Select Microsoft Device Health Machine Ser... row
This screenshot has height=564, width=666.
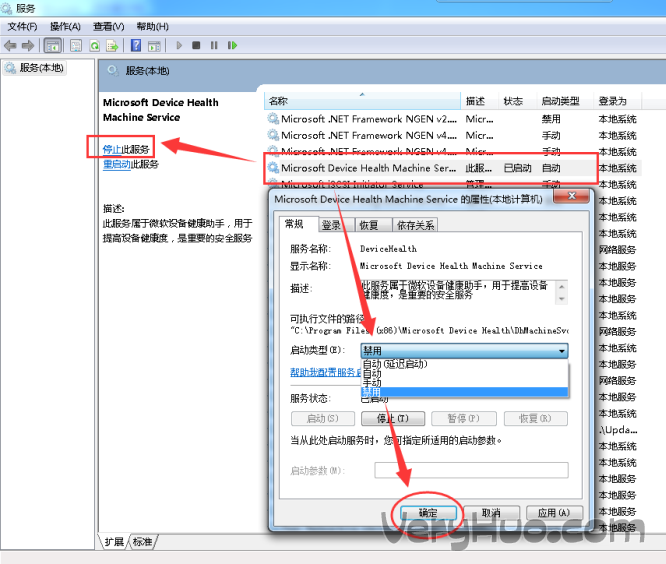pos(453,168)
